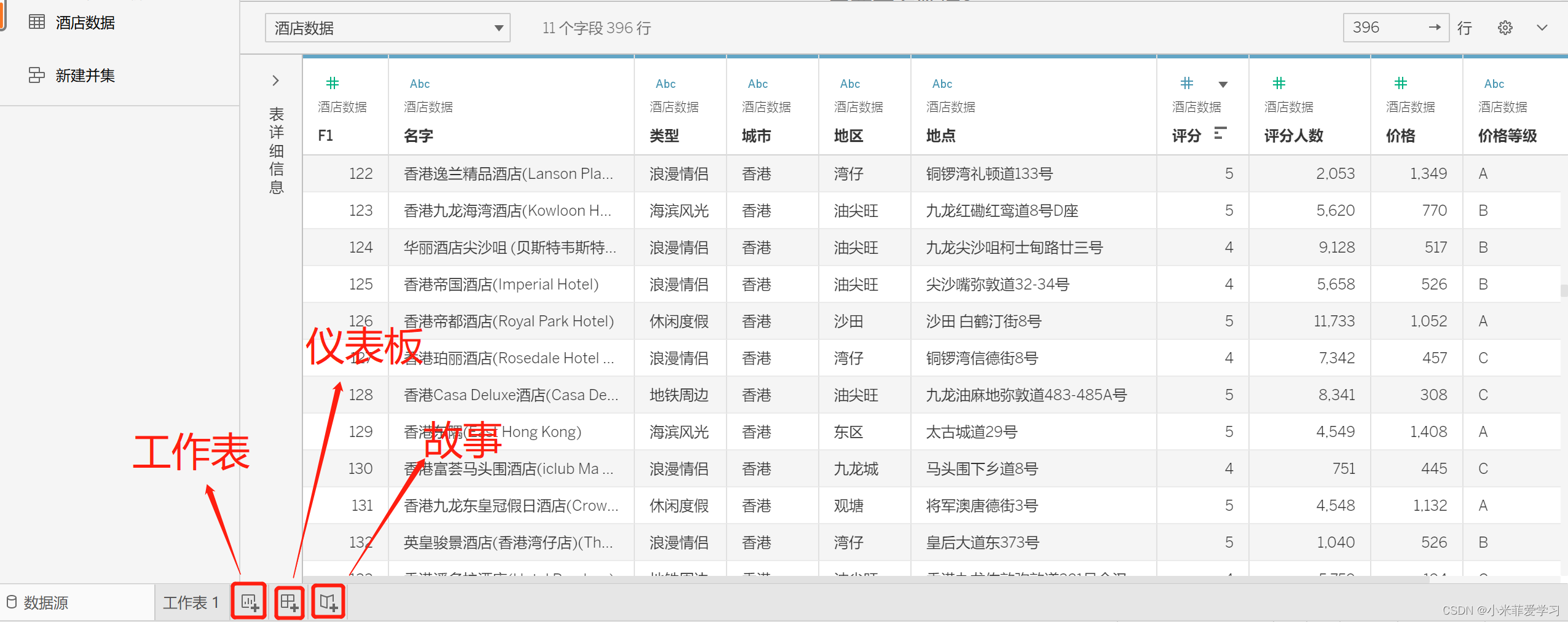Screen dimensions: 1568x622
Task: Open the 评分 column dropdown arrow
Action: [x=1223, y=84]
